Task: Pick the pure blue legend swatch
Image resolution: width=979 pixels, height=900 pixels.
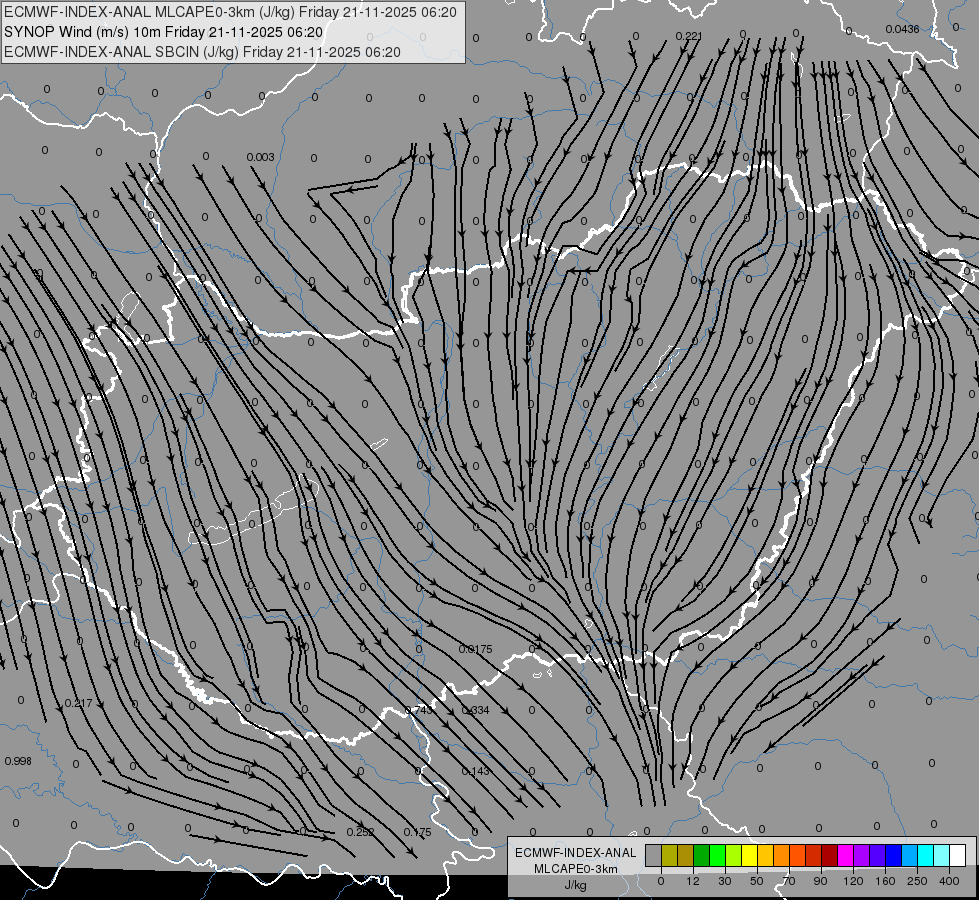Action: pos(893,855)
